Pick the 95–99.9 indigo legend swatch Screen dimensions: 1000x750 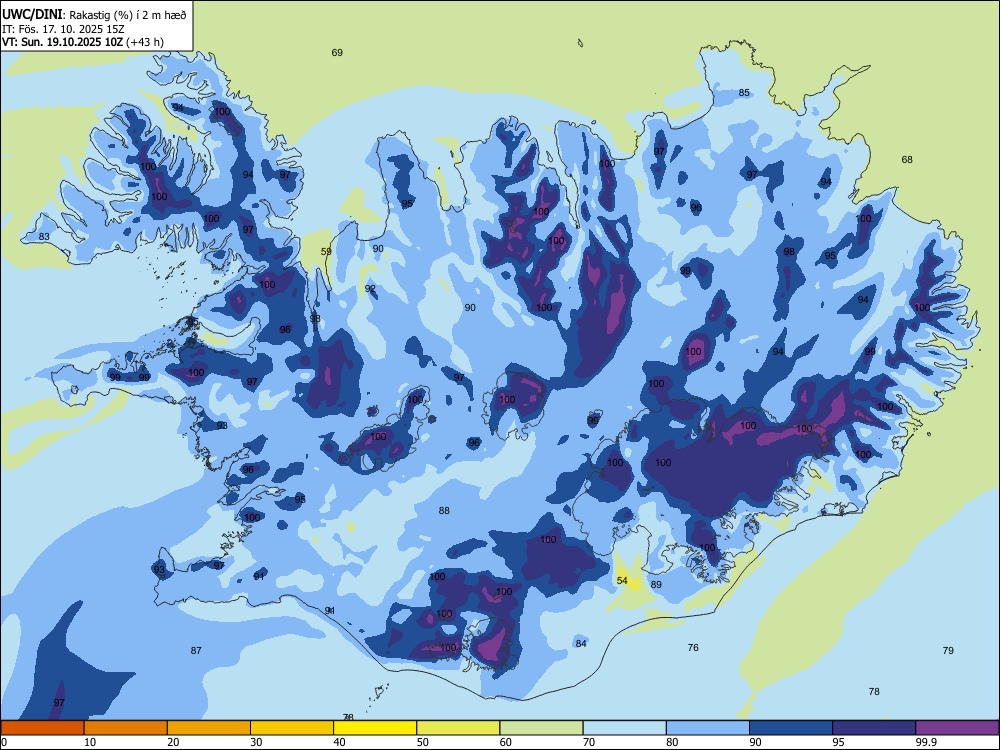[874, 728]
